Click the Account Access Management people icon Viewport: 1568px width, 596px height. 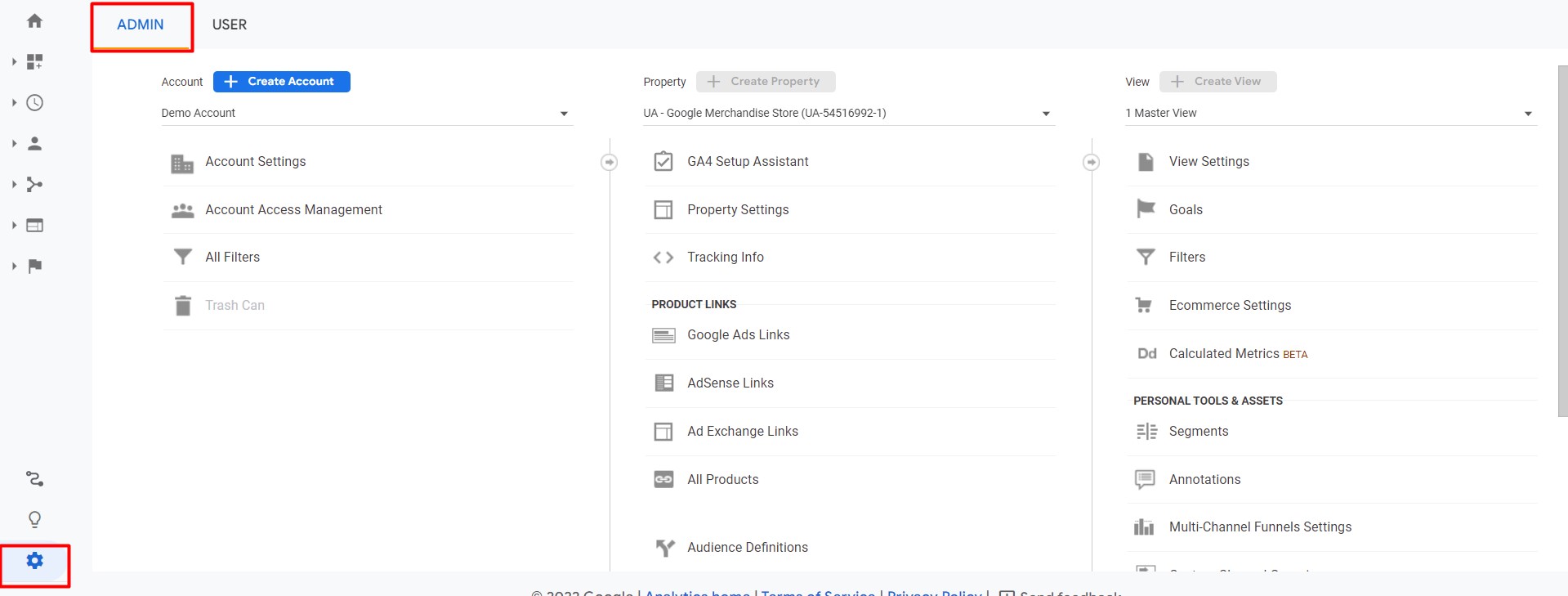tap(182, 210)
